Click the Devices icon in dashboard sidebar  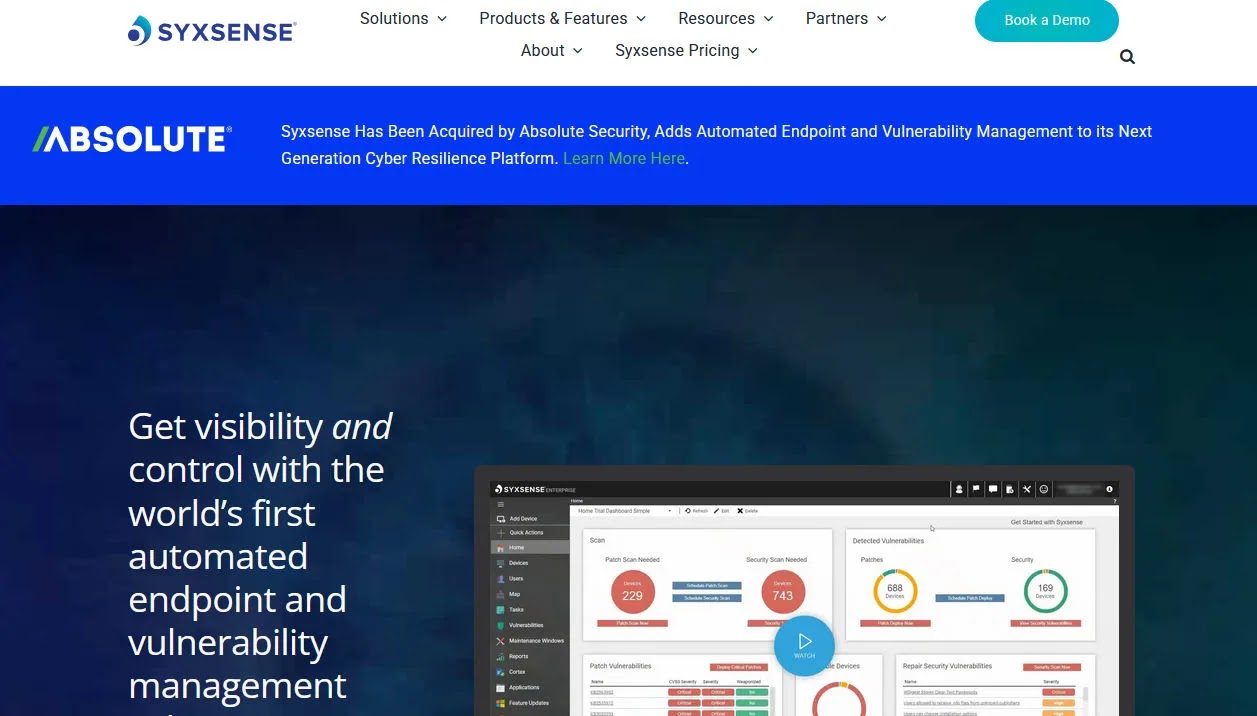click(501, 563)
